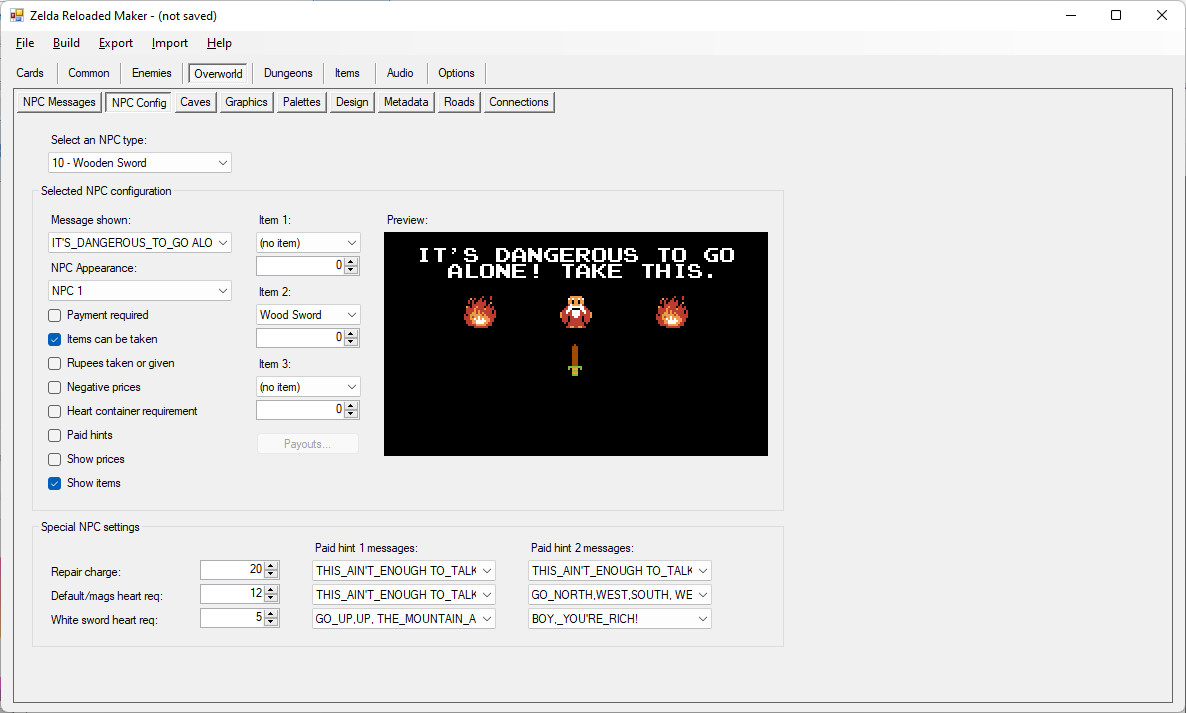Switch to the Items tab

point(347,73)
